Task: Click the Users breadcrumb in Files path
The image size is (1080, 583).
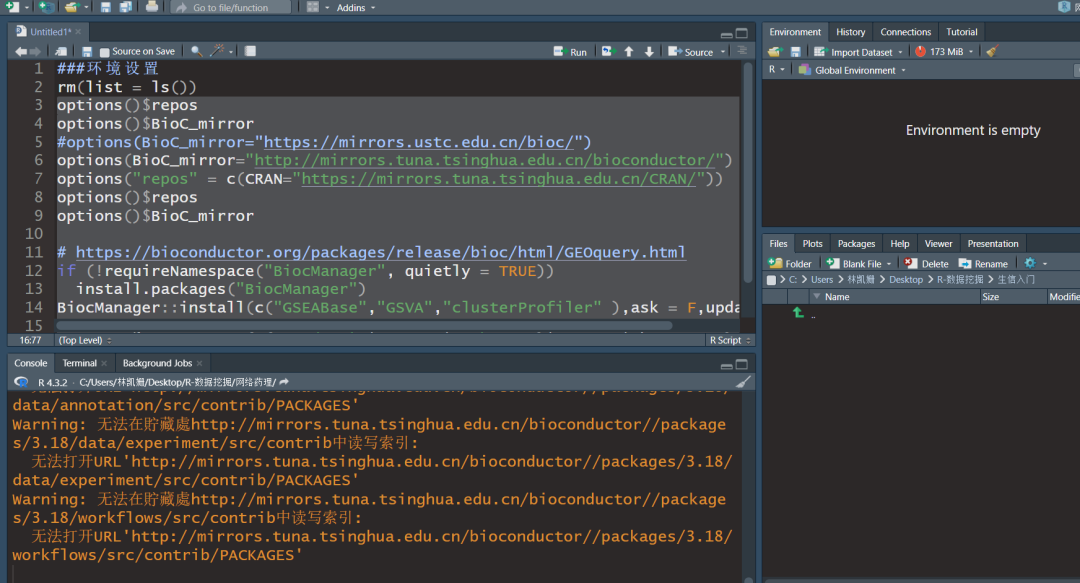Action: click(x=822, y=280)
